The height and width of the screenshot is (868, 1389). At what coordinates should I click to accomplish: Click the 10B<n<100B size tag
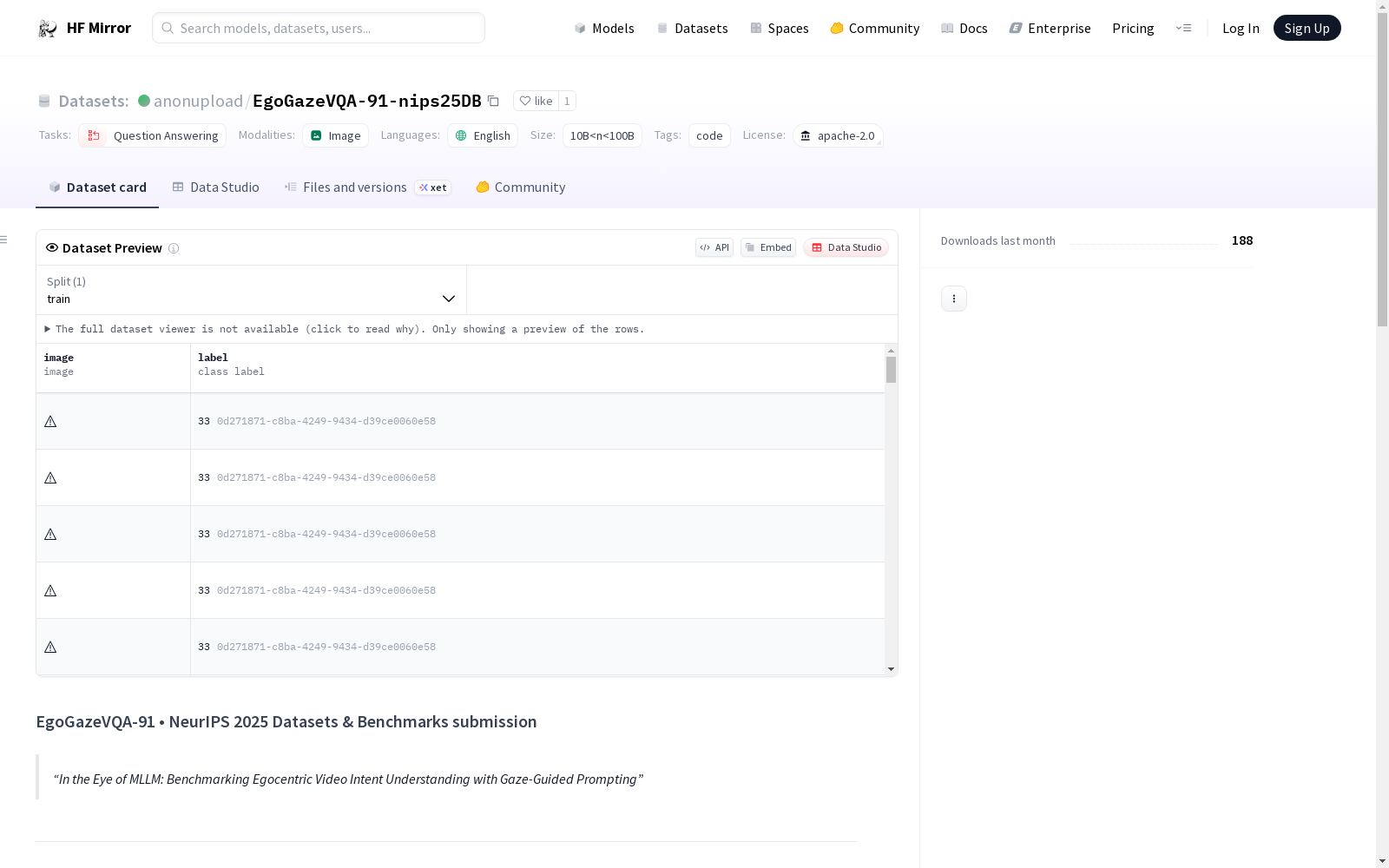coord(602,135)
